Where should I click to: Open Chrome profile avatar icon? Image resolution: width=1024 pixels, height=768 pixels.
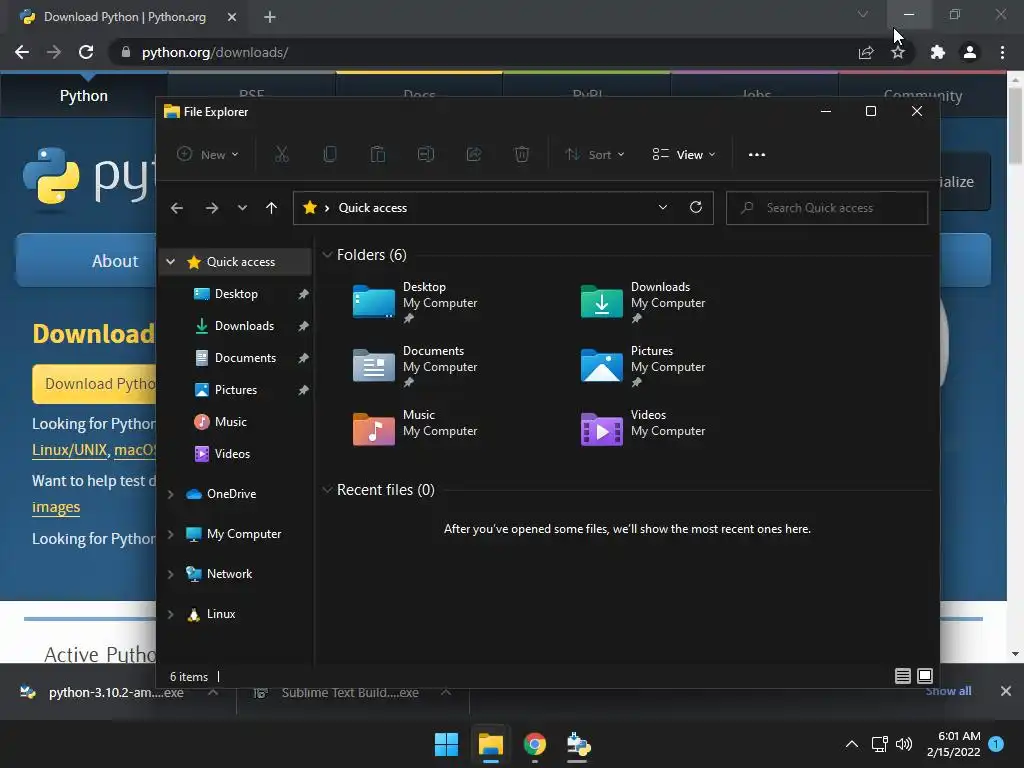pyautogui.click(x=970, y=52)
